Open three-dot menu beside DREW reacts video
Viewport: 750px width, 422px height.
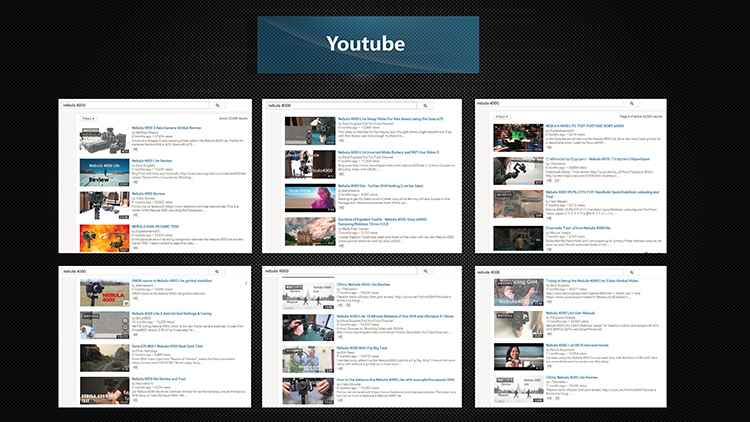[x=246, y=283]
